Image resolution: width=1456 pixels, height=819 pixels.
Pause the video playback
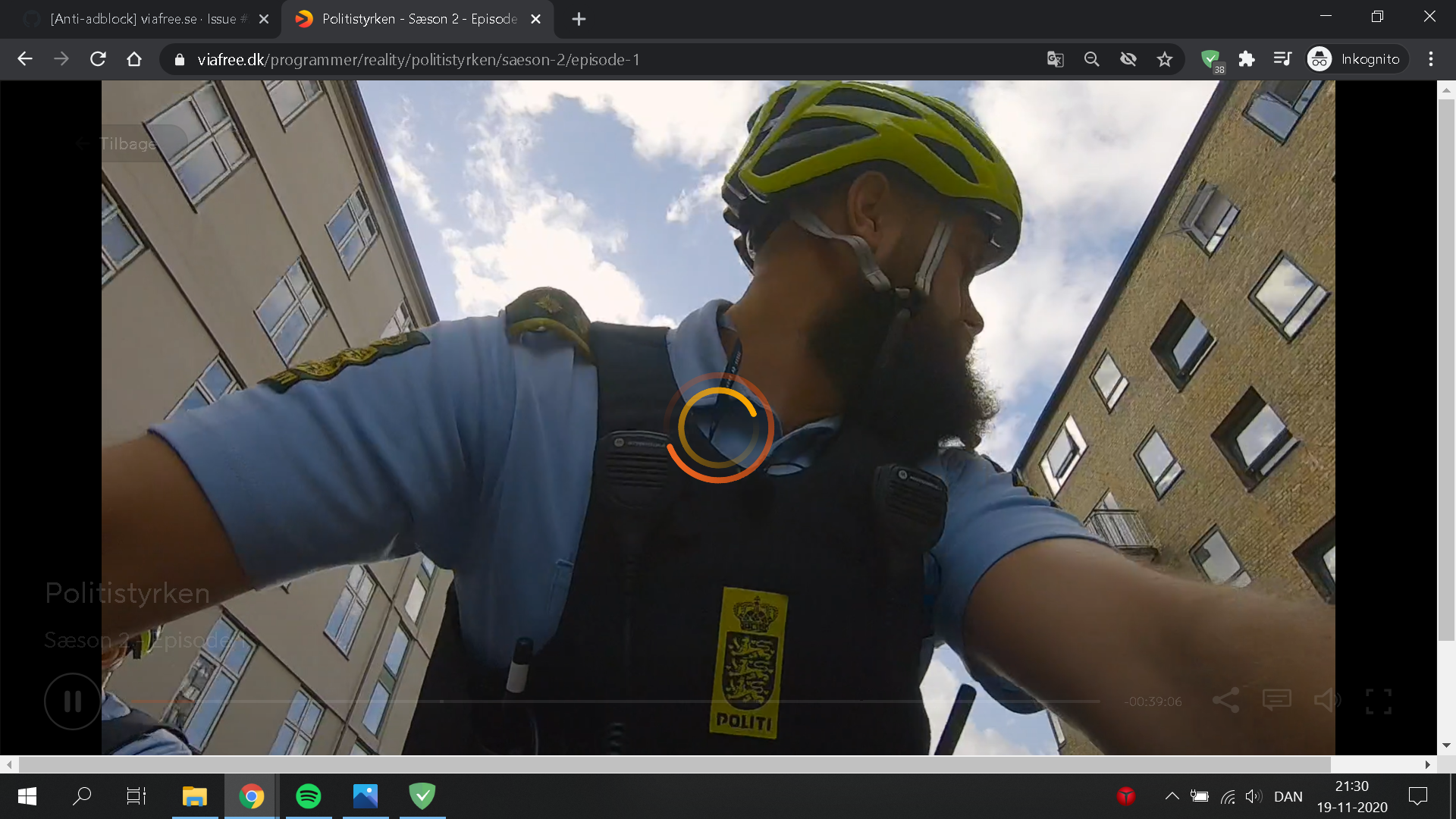pos(72,701)
